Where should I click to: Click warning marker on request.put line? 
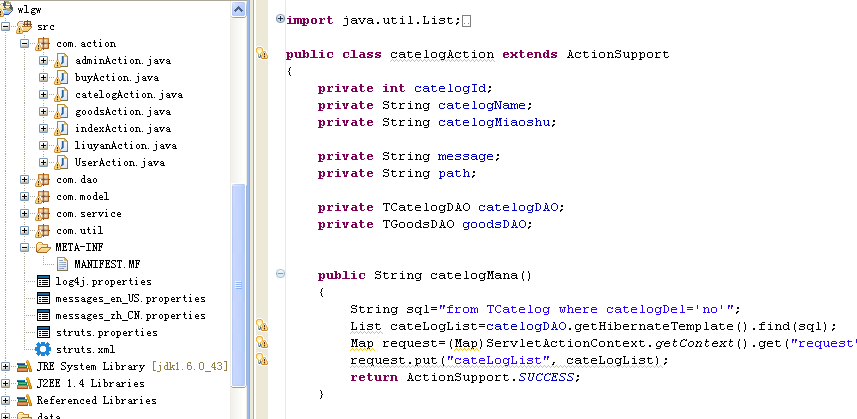(262, 359)
